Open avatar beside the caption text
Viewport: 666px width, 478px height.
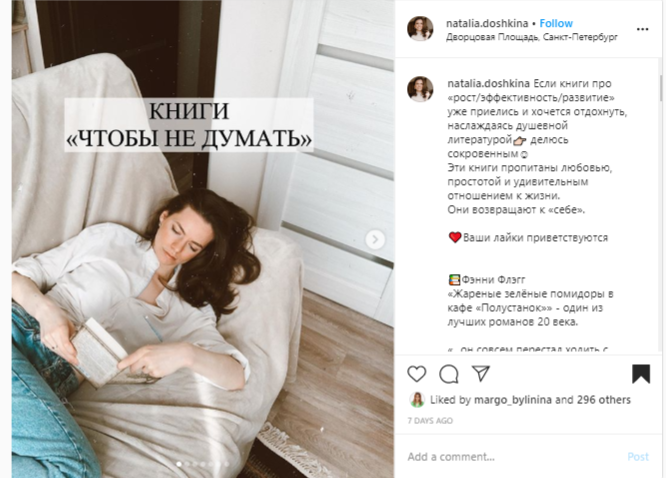coord(420,89)
